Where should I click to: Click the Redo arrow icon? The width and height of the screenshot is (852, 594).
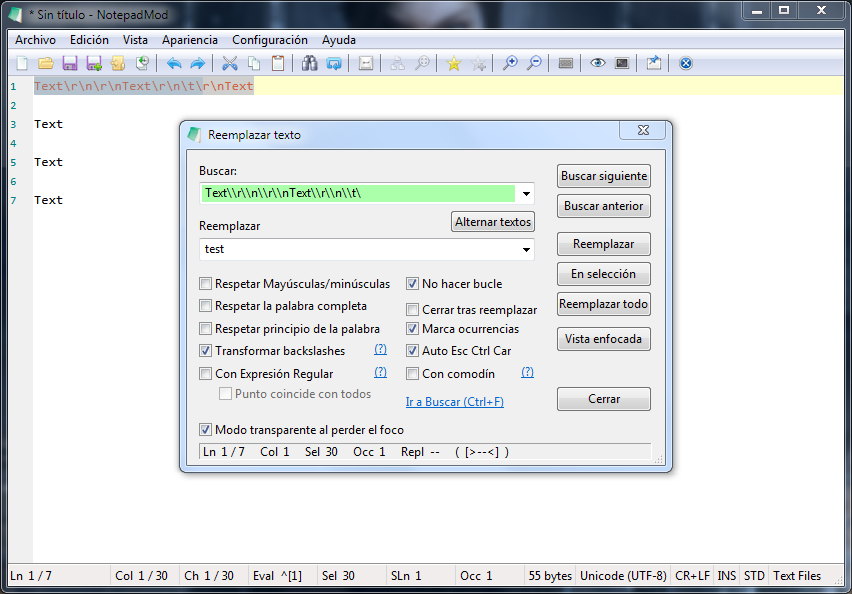click(197, 63)
